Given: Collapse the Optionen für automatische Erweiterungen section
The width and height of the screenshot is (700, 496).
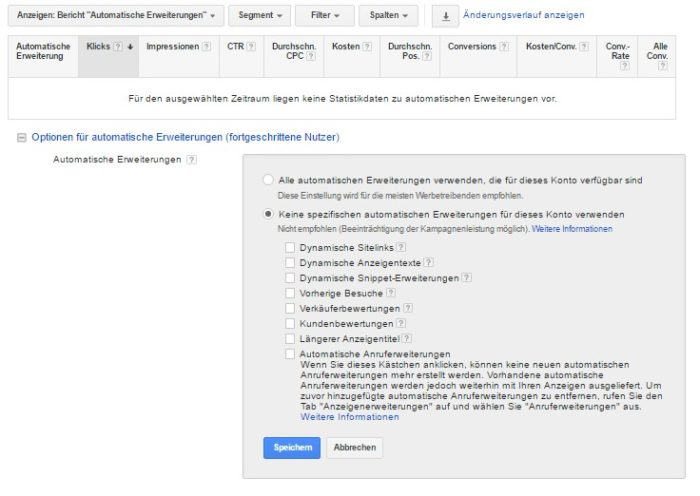Looking at the screenshot, I should coord(21,137).
